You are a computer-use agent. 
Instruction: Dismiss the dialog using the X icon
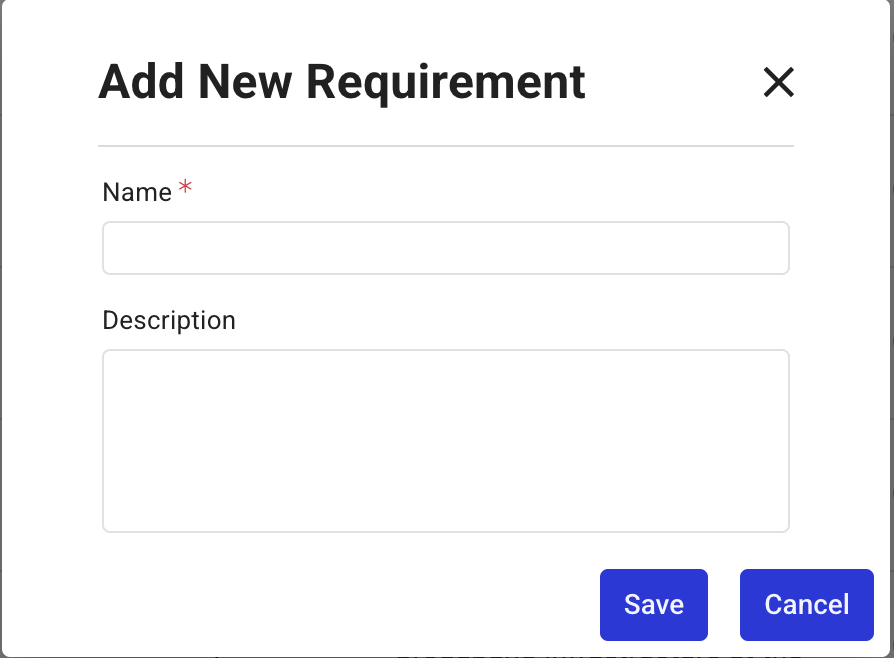pyautogui.click(x=778, y=82)
